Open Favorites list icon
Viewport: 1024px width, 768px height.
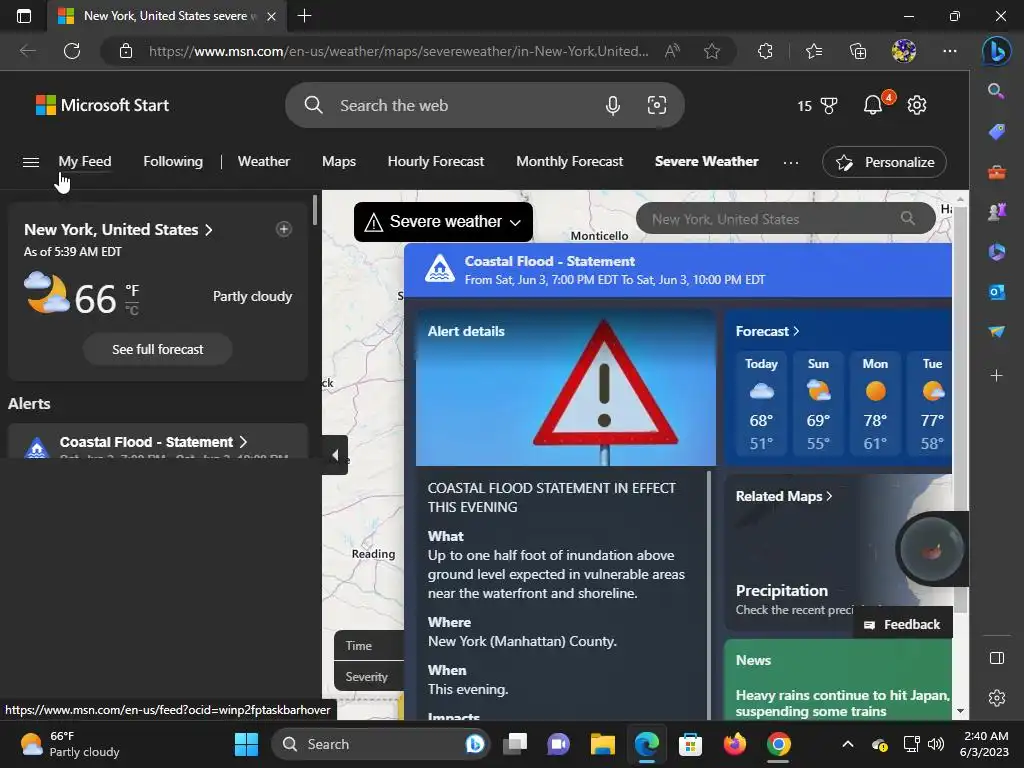[x=814, y=51]
